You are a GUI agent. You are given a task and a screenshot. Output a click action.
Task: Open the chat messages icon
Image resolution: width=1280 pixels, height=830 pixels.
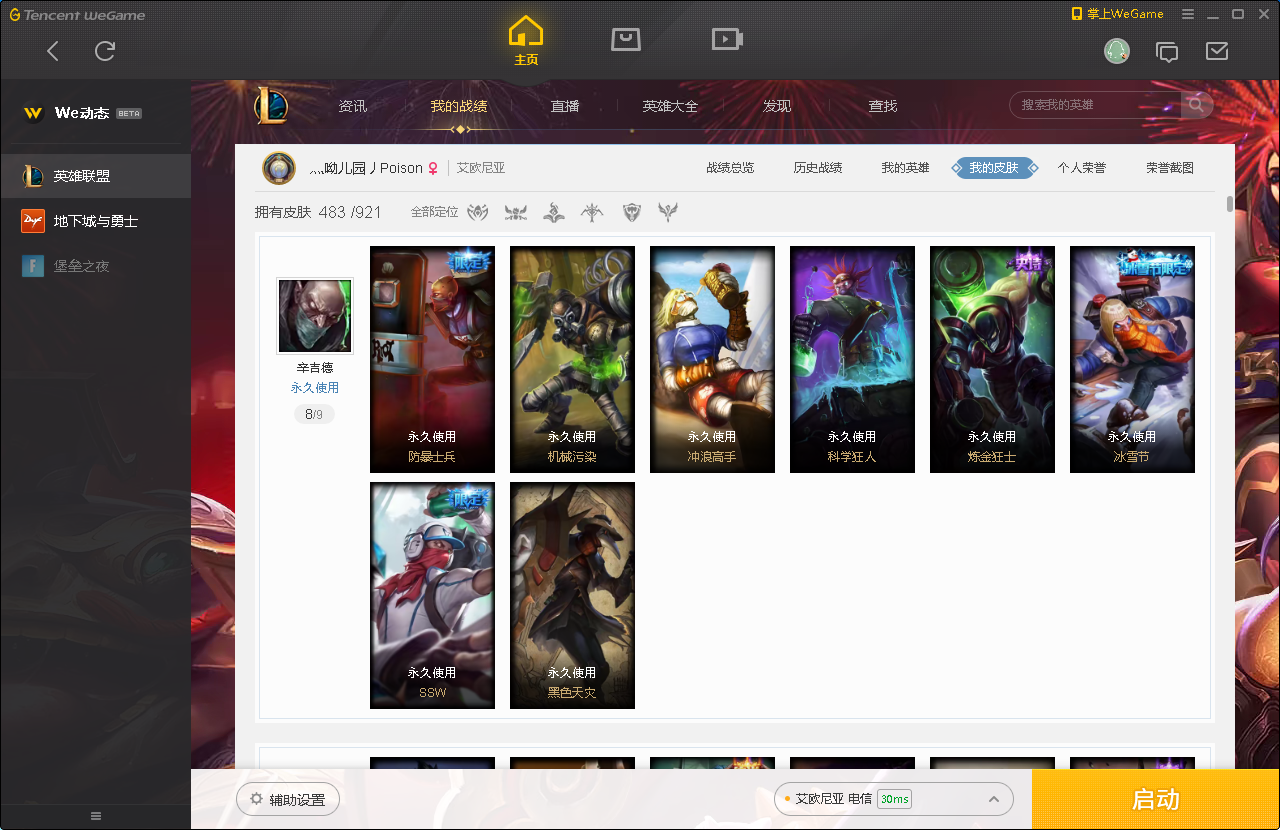(1167, 51)
